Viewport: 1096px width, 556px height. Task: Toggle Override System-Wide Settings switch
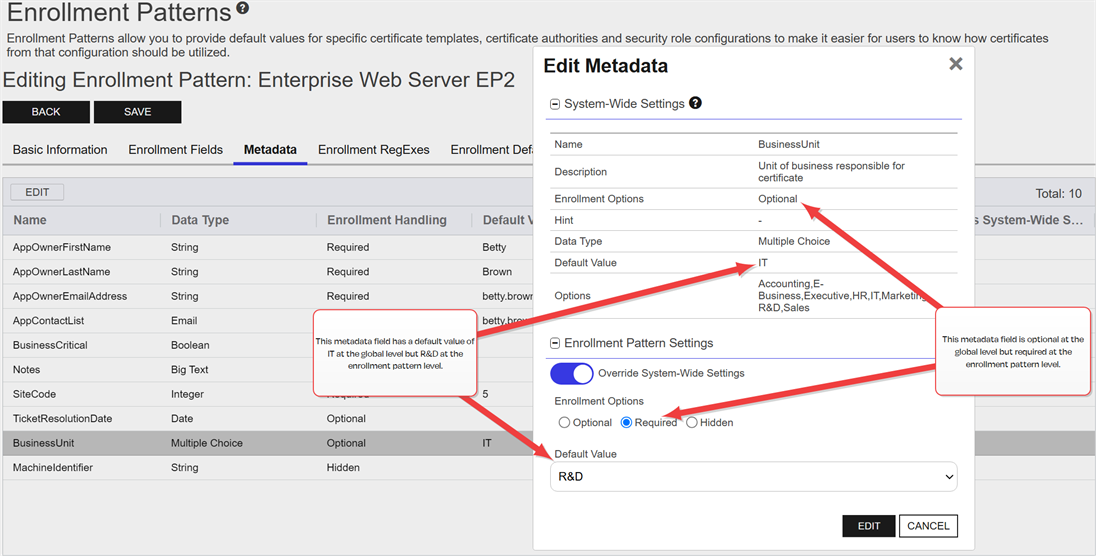(572, 373)
